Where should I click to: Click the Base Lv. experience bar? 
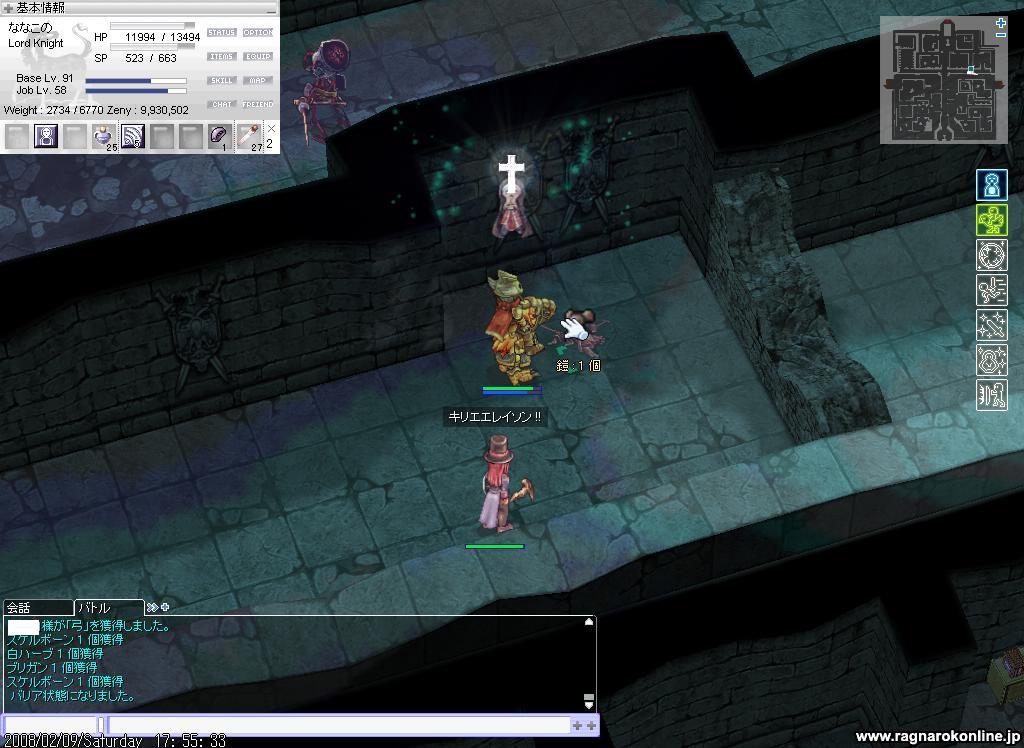pos(136,81)
